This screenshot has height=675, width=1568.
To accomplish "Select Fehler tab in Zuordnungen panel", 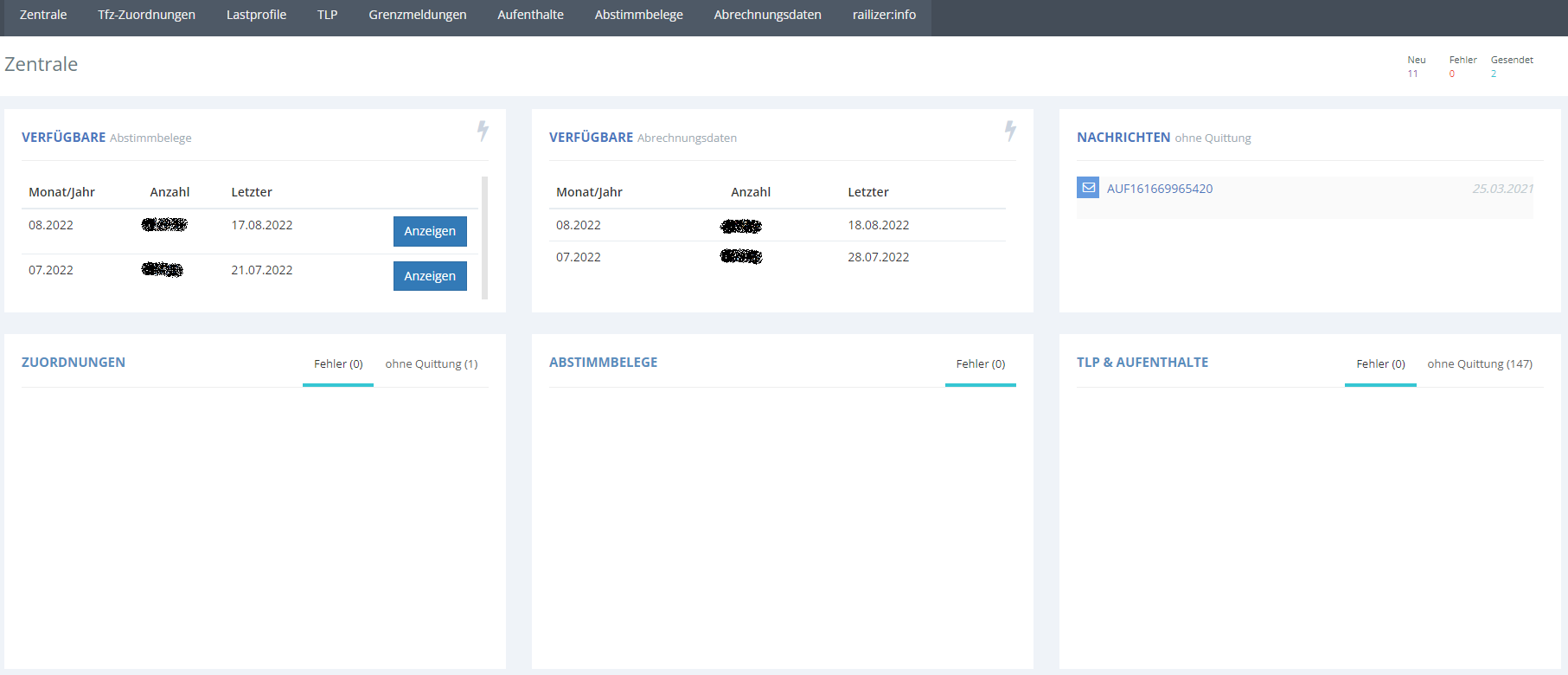I will [x=338, y=364].
